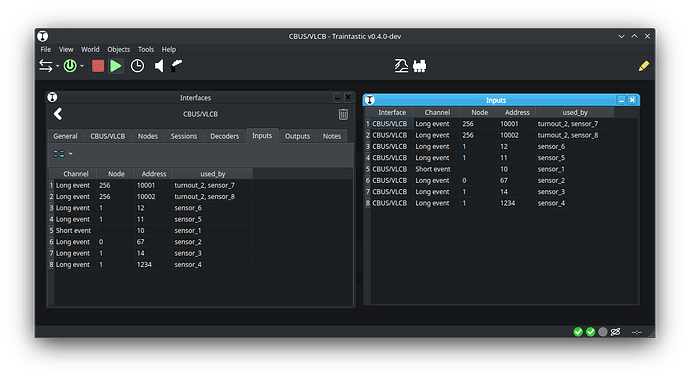Toggle edit mode with the yellow pencil
Image resolution: width=690 pixels, height=378 pixels.
(x=643, y=66)
